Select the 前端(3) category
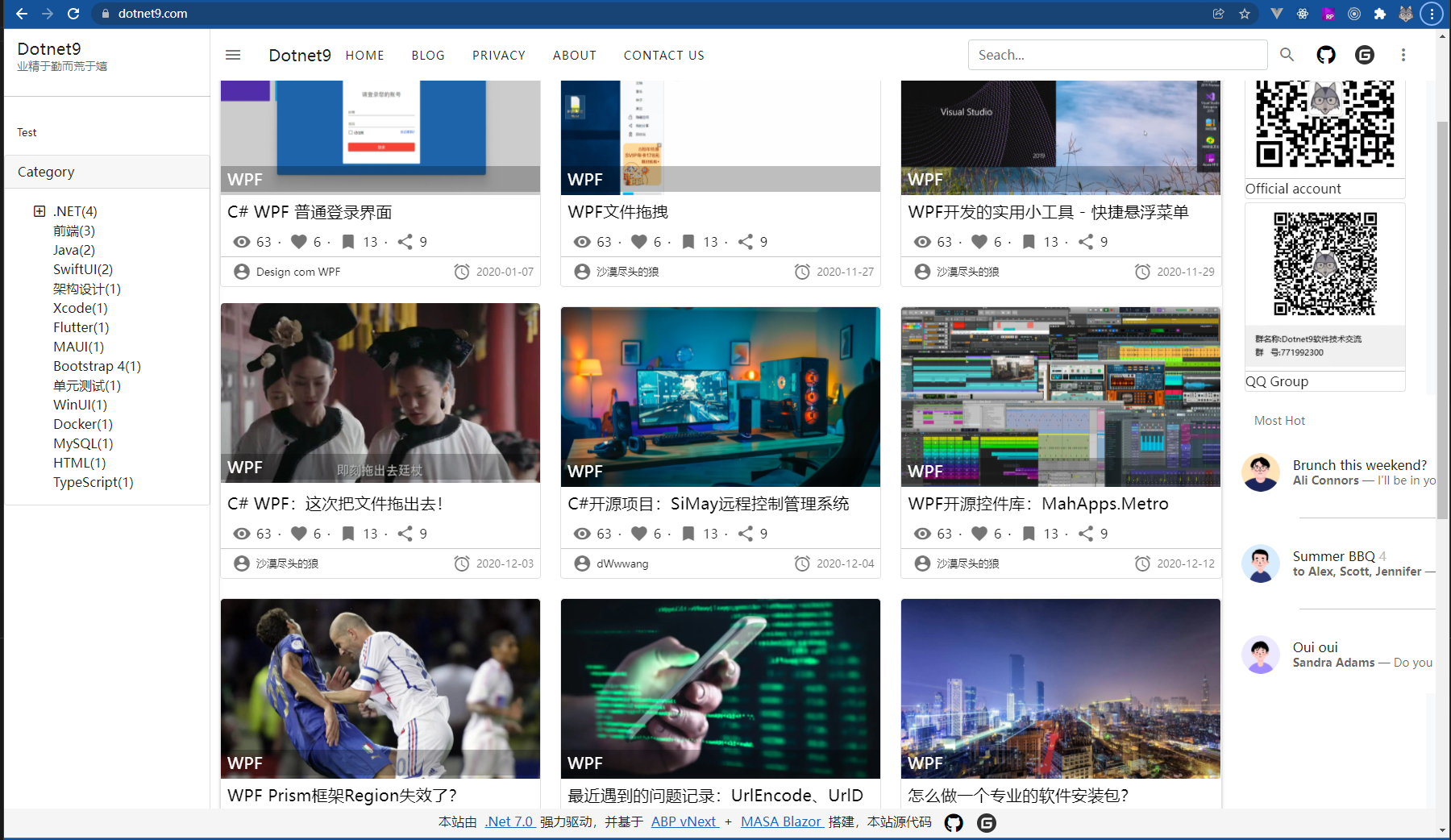Viewport: 1451px width, 840px height. pos(74,231)
